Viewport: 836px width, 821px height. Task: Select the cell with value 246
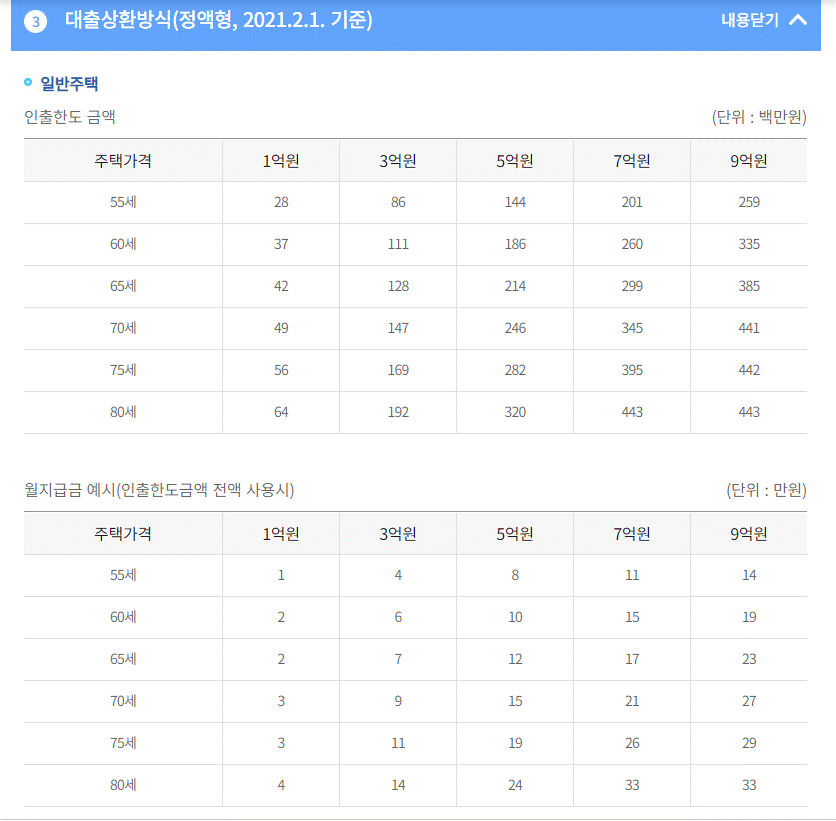pyautogui.click(x=515, y=328)
